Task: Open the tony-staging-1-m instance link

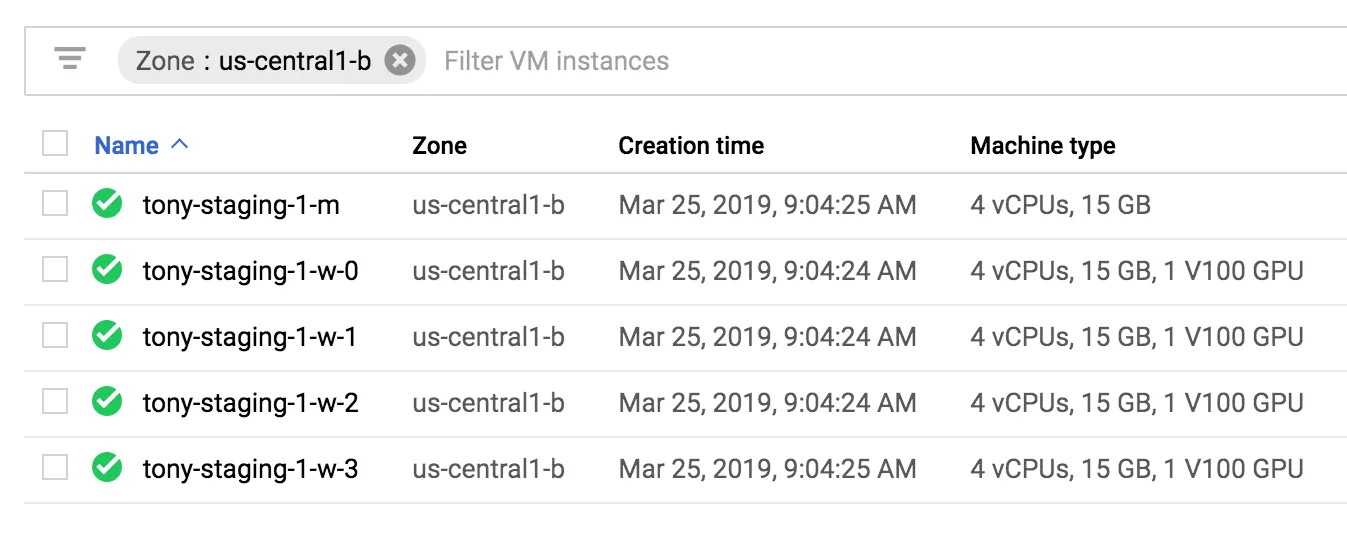Action: click(241, 206)
